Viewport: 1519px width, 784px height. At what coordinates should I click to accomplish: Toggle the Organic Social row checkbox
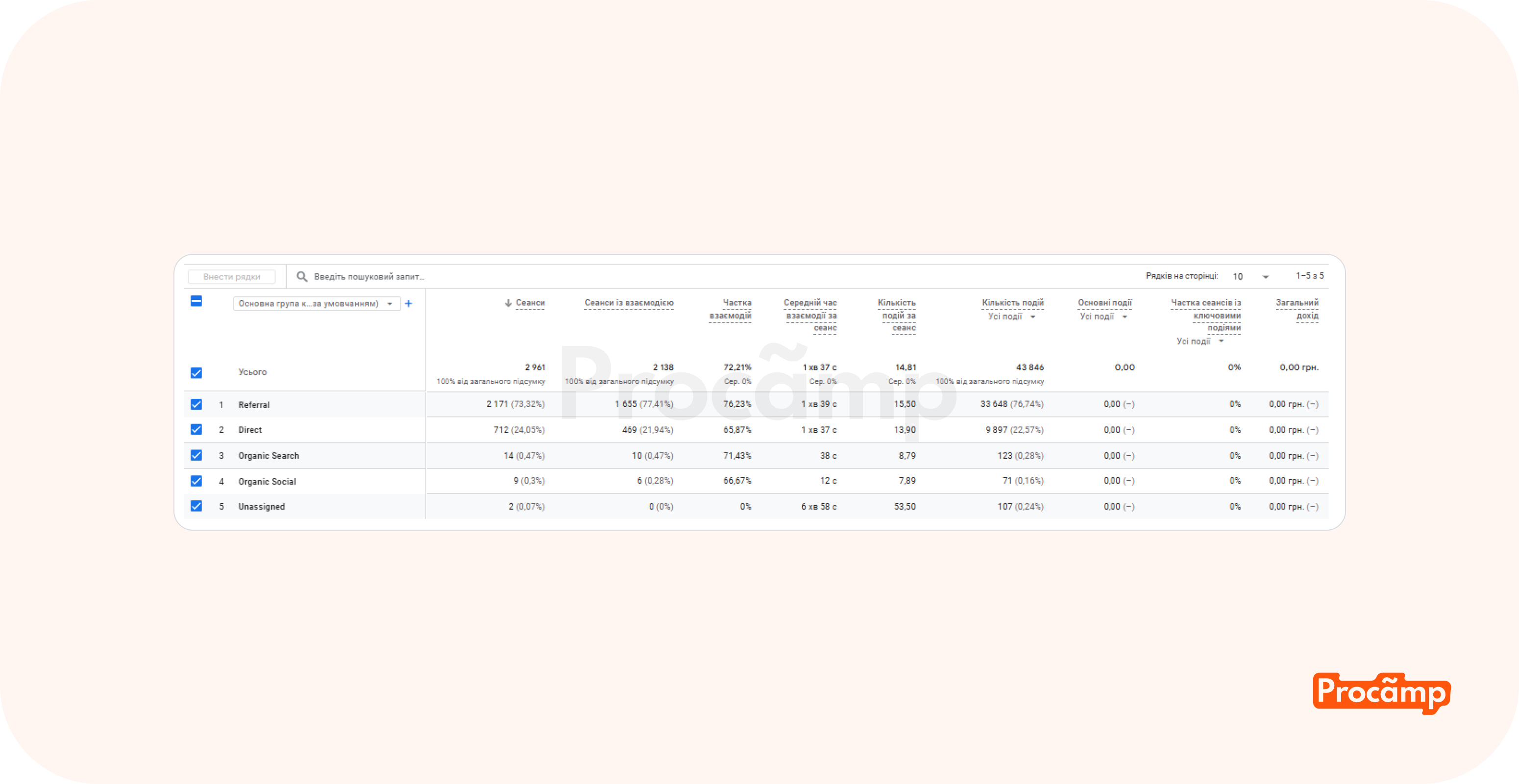[x=196, y=481]
